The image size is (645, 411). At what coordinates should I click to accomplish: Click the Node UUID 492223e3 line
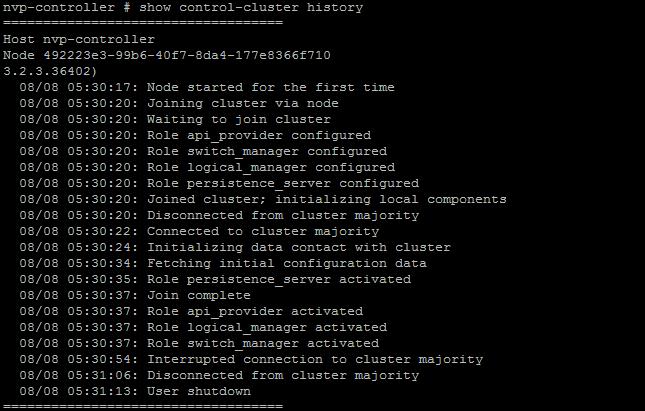coord(167,56)
